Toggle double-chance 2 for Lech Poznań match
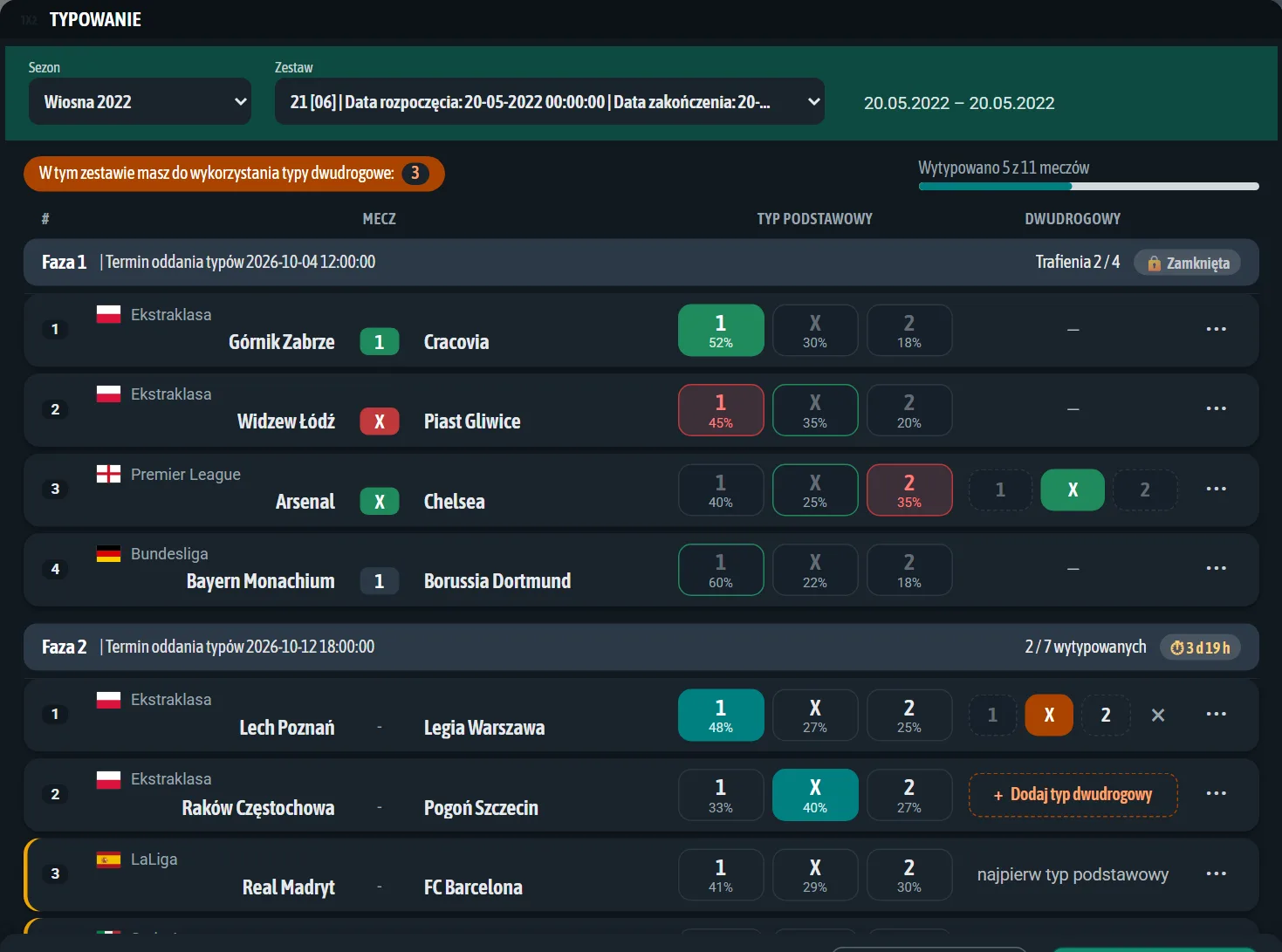The image size is (1282, 952). click(x=1106, y=715)
